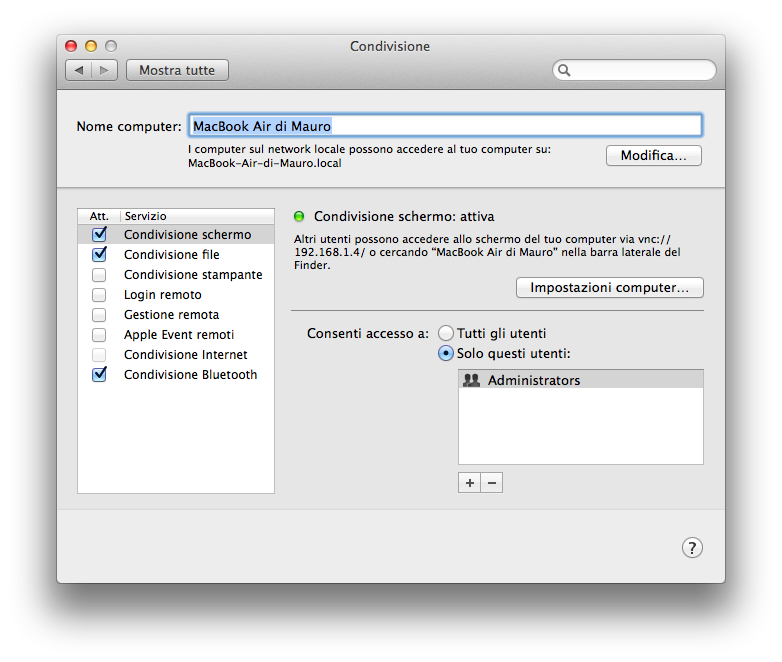Click the Modifica… button
782x662 pixels.
click(x=654, y=156)
